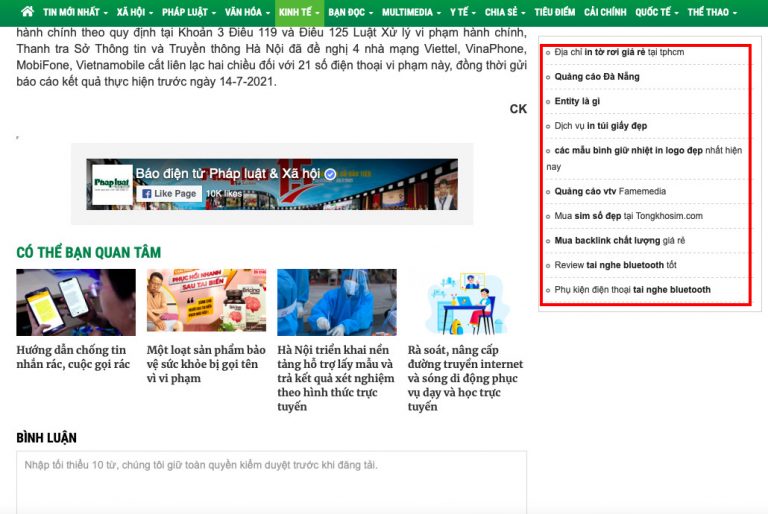This screenshot has height=514, width=768.
Task: Read article Hướng dẫn chống tin nhắn rác
Action: pyautogui.click(x=73, y=357)
